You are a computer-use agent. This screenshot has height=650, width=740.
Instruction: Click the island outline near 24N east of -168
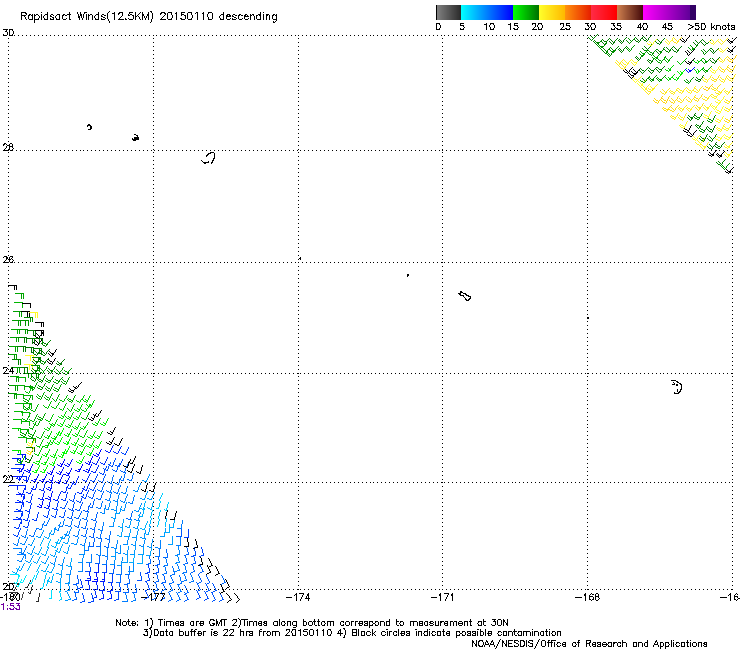677,387
